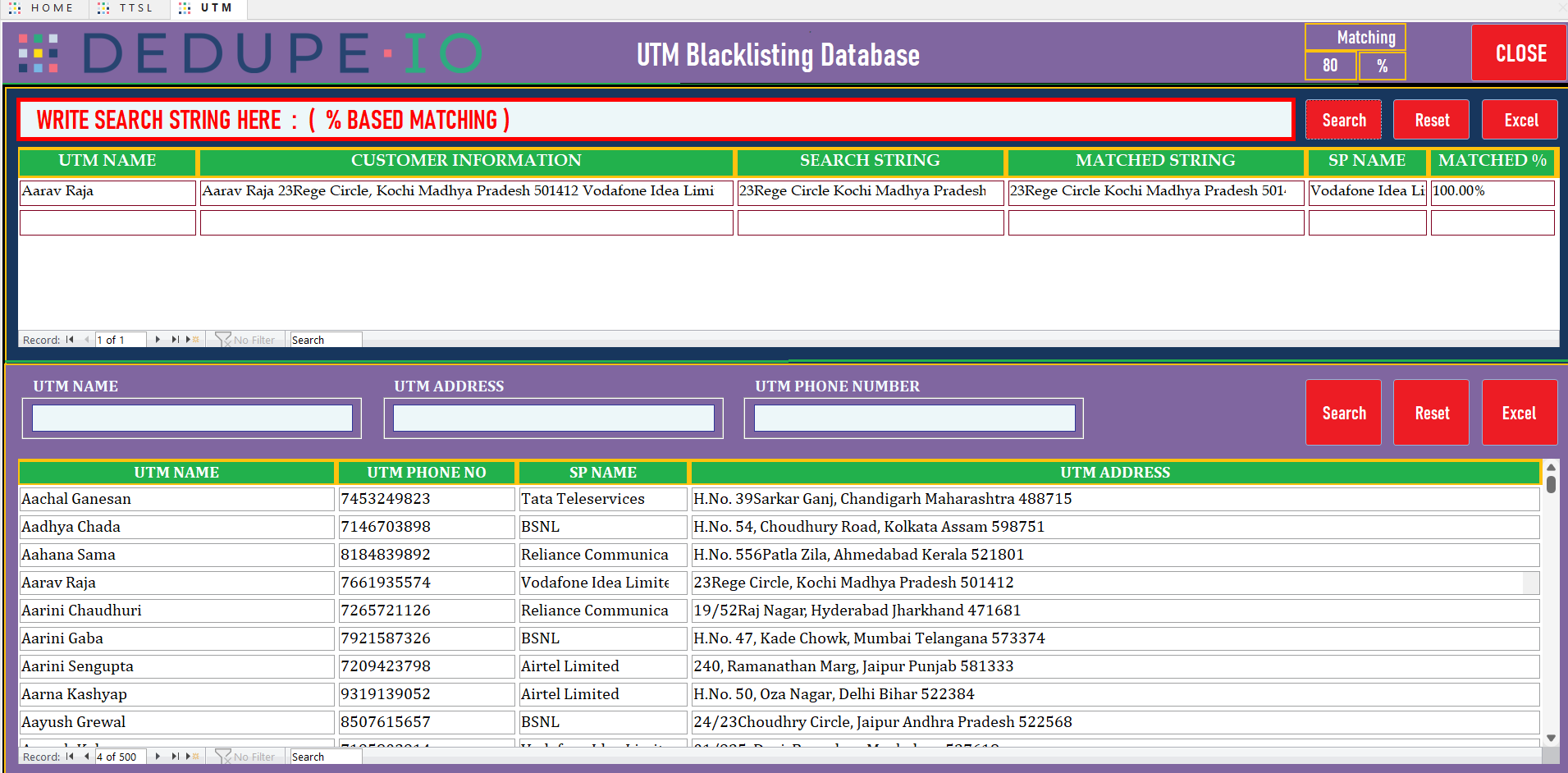Jump to the last record in the match results navigator
Screen dimensions: 1568x773
click(174, 339)
